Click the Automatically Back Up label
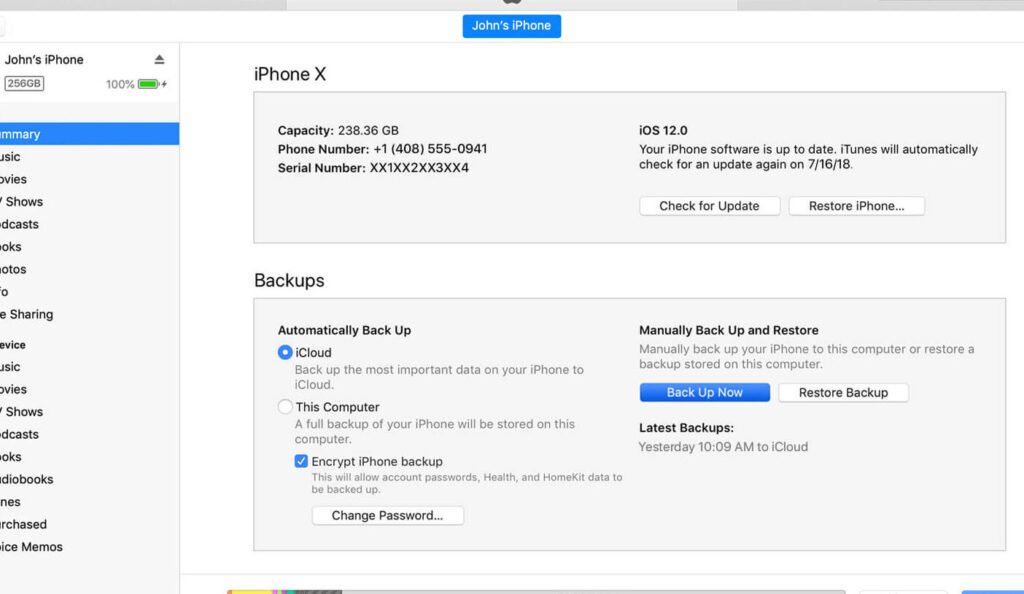Image resolution: width=1024 pixels, height=594 pixels. click(x=344, y=330)
